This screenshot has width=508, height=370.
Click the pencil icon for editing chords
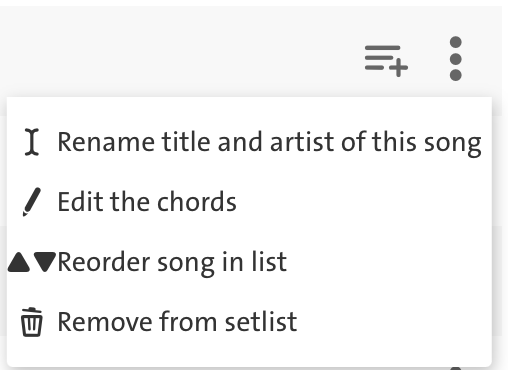point(32,202)
